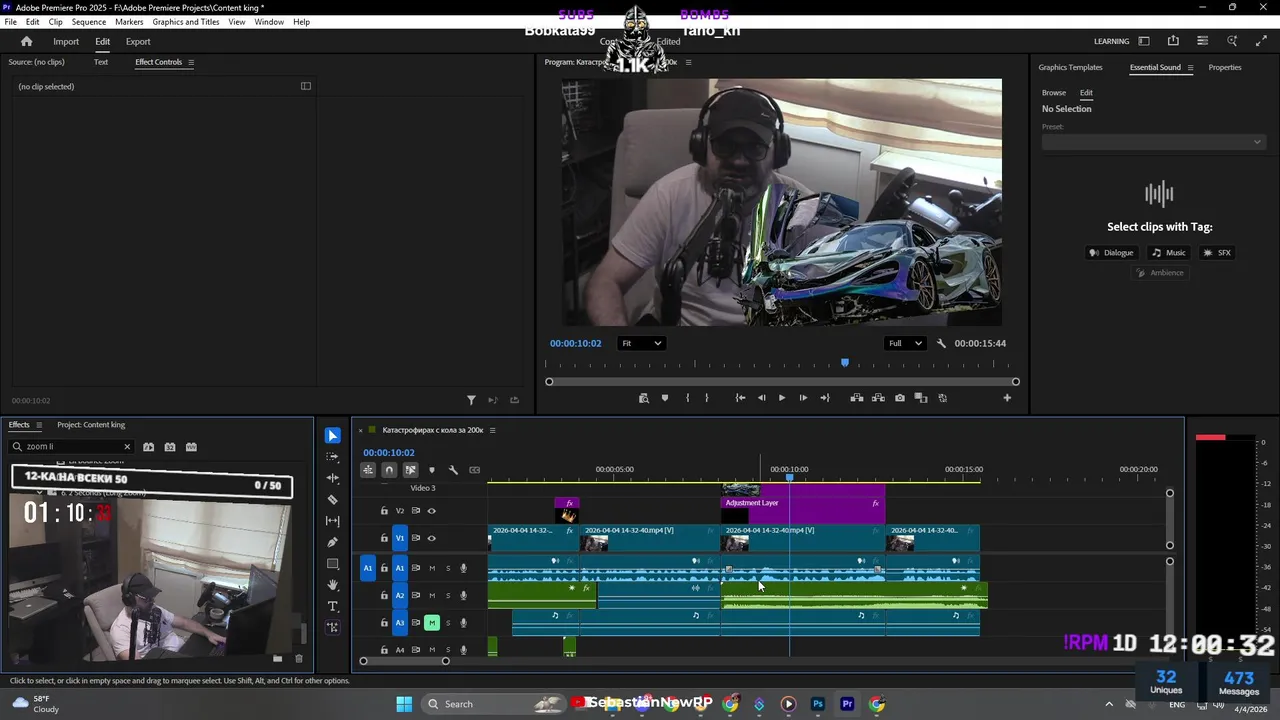Open the Full playback resolution dropdown
1280x720 pixels.
click(x=906, y=343)
